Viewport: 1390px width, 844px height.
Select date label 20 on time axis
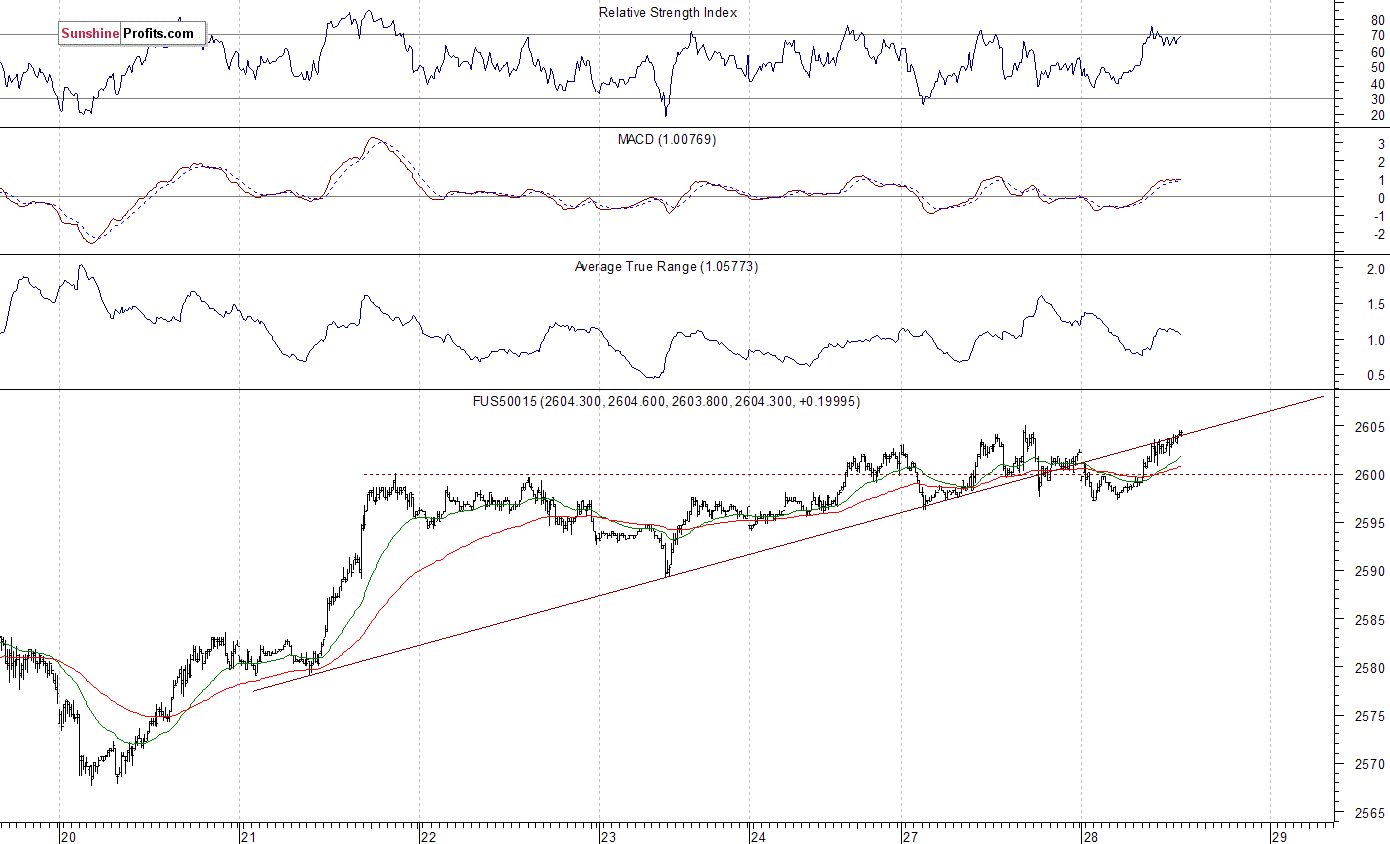68,836
